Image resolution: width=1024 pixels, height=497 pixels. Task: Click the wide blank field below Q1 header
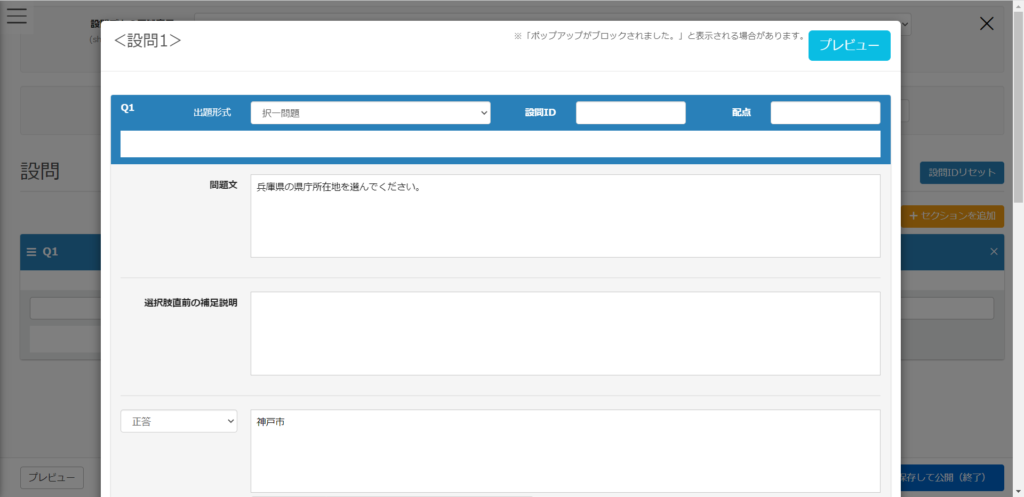499,145
